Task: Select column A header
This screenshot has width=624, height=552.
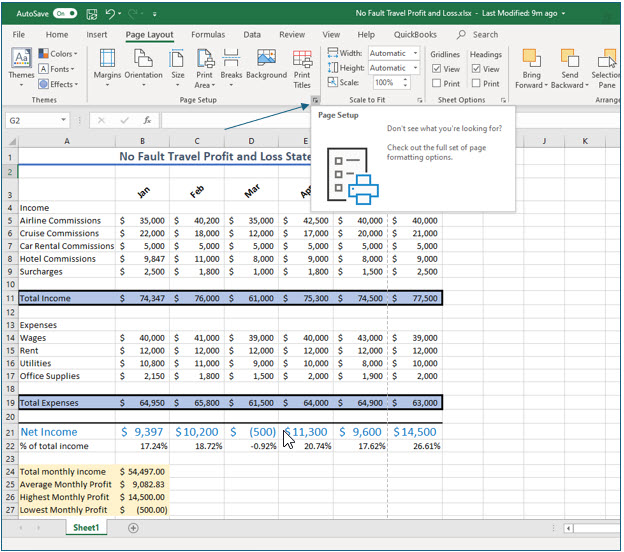Action: (x=67, y=141)
